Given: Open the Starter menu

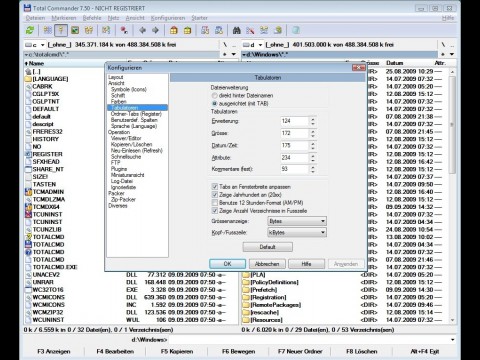Looking at the screenshot, I should click(x=199, y=18).
